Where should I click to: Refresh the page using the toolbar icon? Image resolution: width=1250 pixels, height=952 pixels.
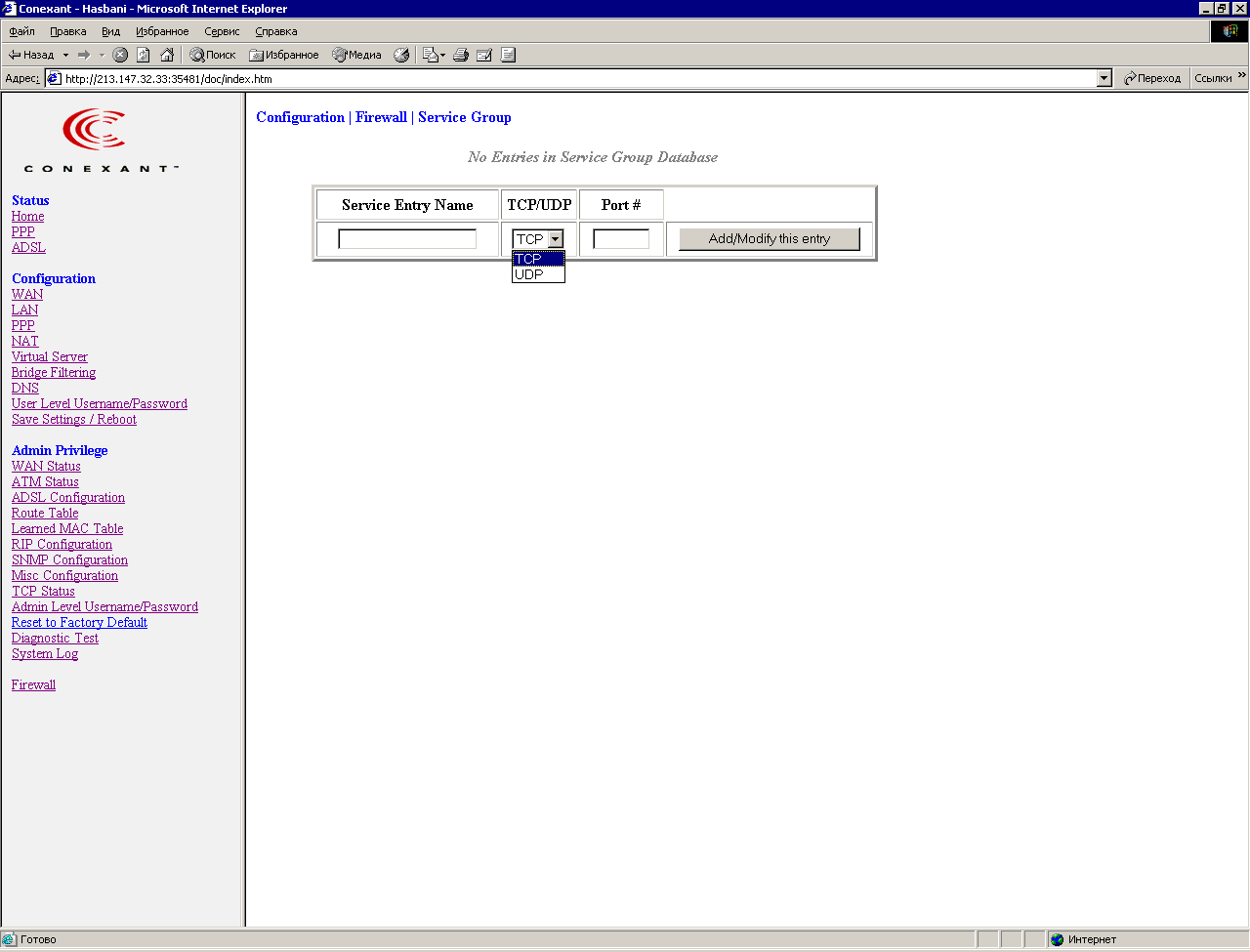click(144, 55)
